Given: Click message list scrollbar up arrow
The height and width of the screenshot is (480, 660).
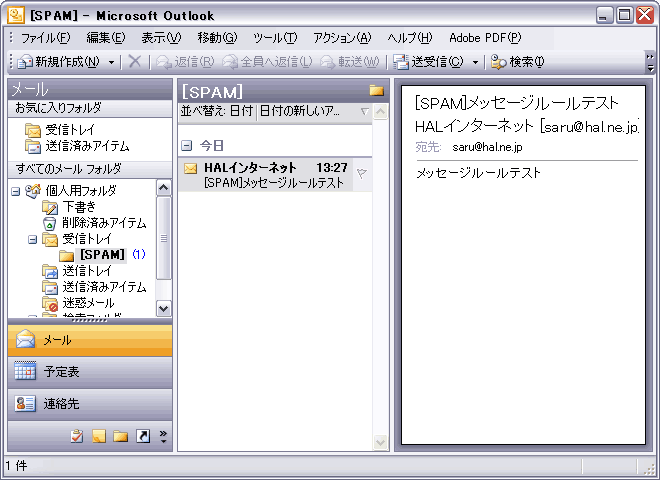Looking at the screenshot, I should click(381, 112).
